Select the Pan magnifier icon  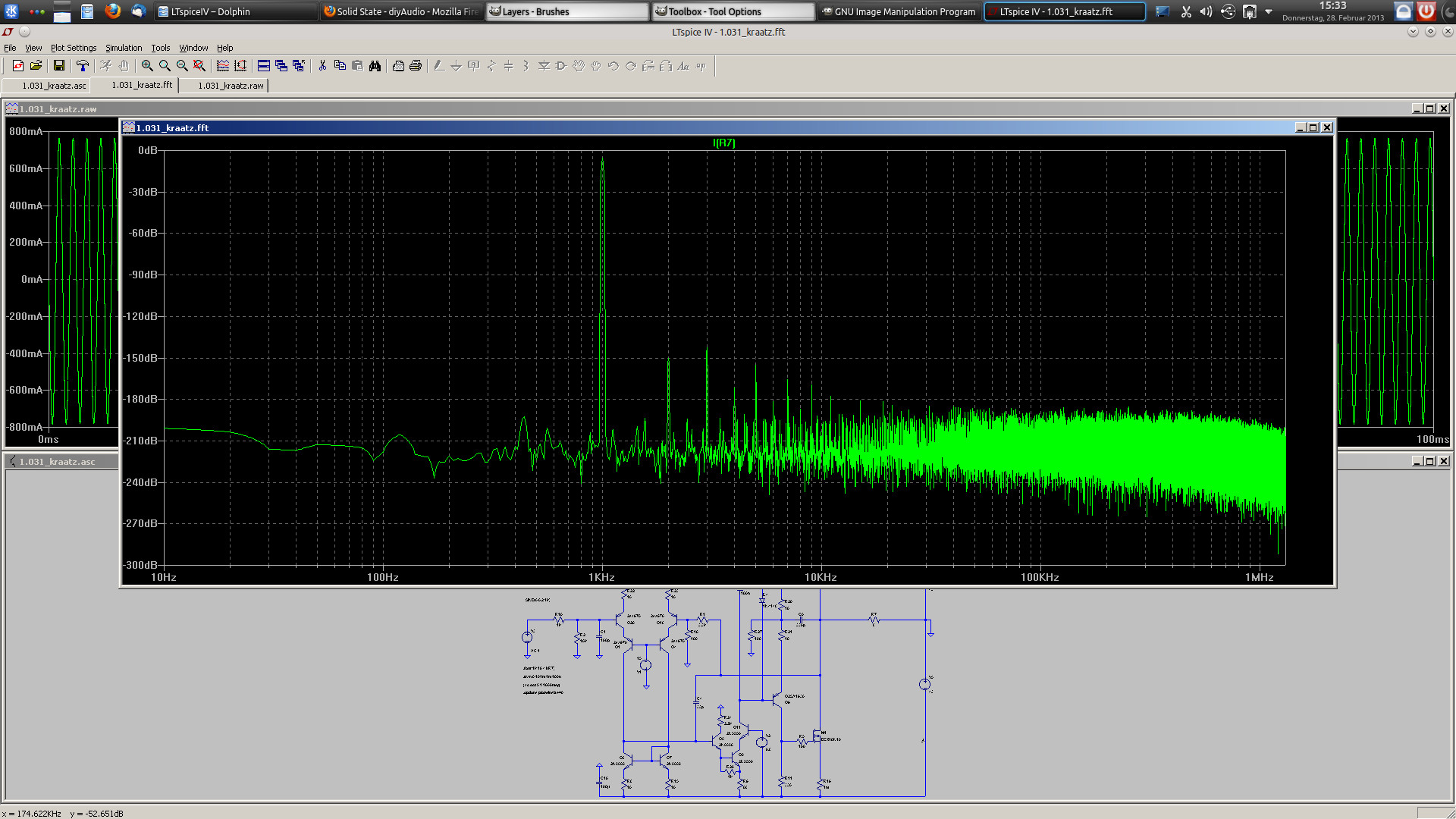click(165, 66)
